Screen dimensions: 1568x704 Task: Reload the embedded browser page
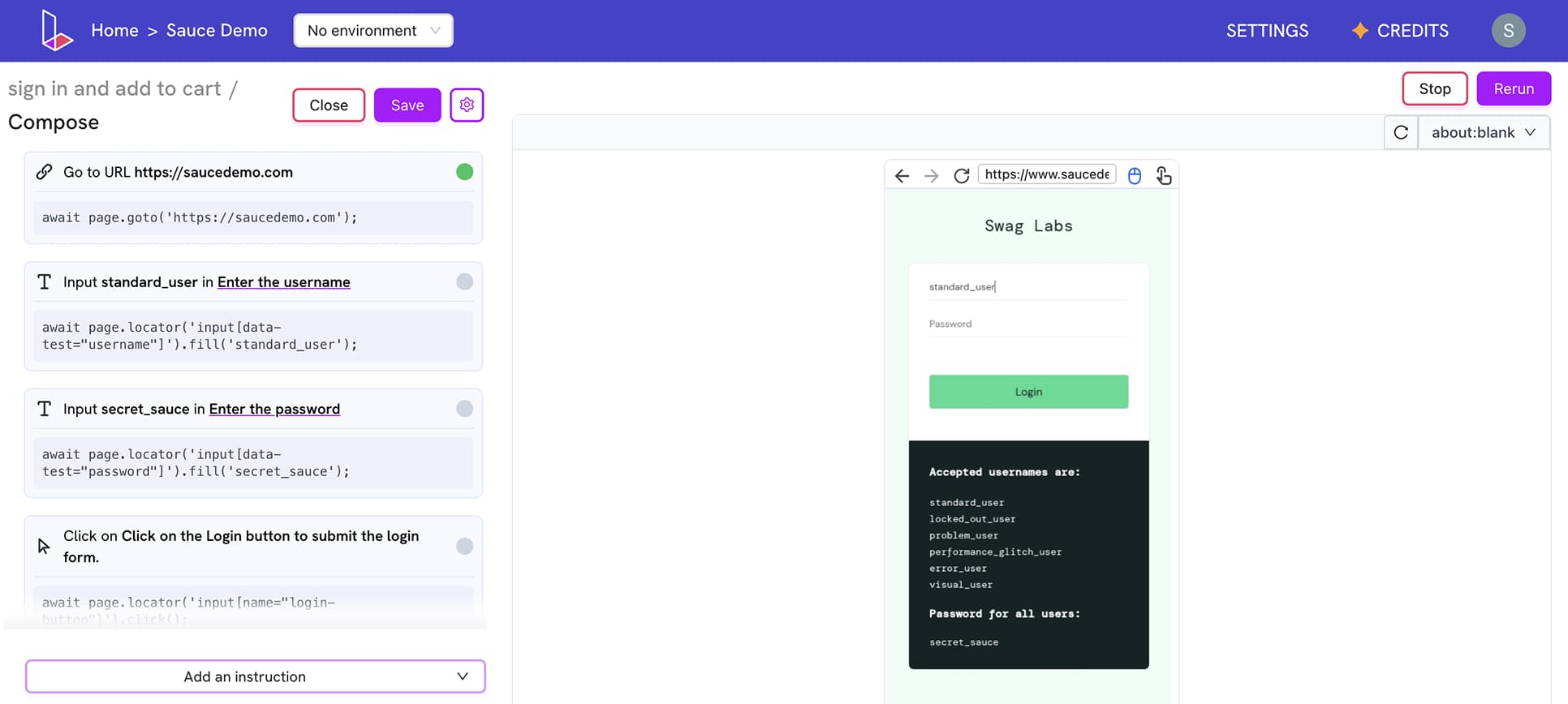click(962, 176)
